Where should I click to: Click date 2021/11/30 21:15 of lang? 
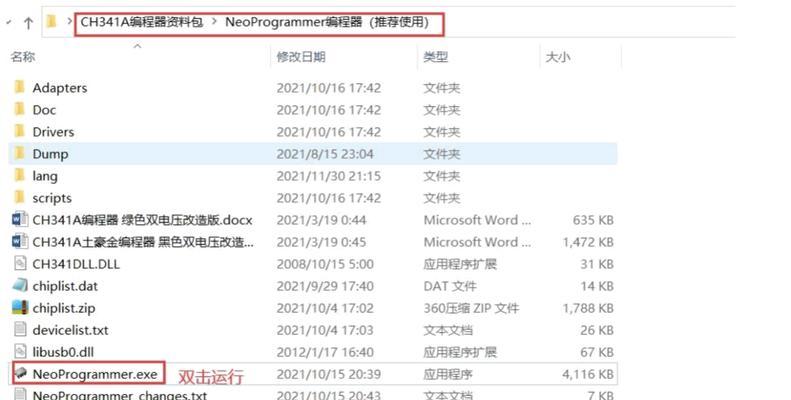pyautogui.click(x=328, y=176)
